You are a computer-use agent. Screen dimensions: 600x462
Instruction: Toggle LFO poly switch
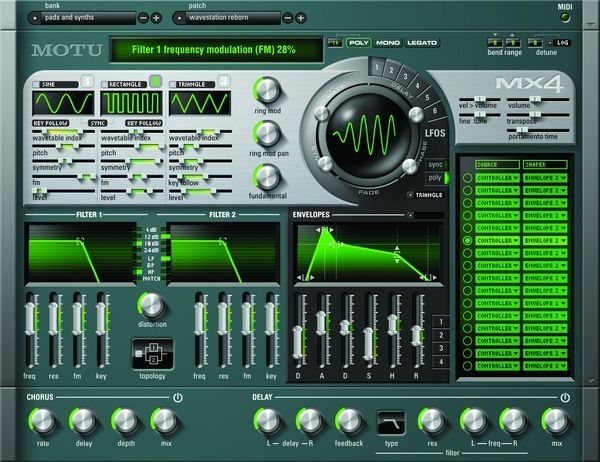[x=438, y=178]
